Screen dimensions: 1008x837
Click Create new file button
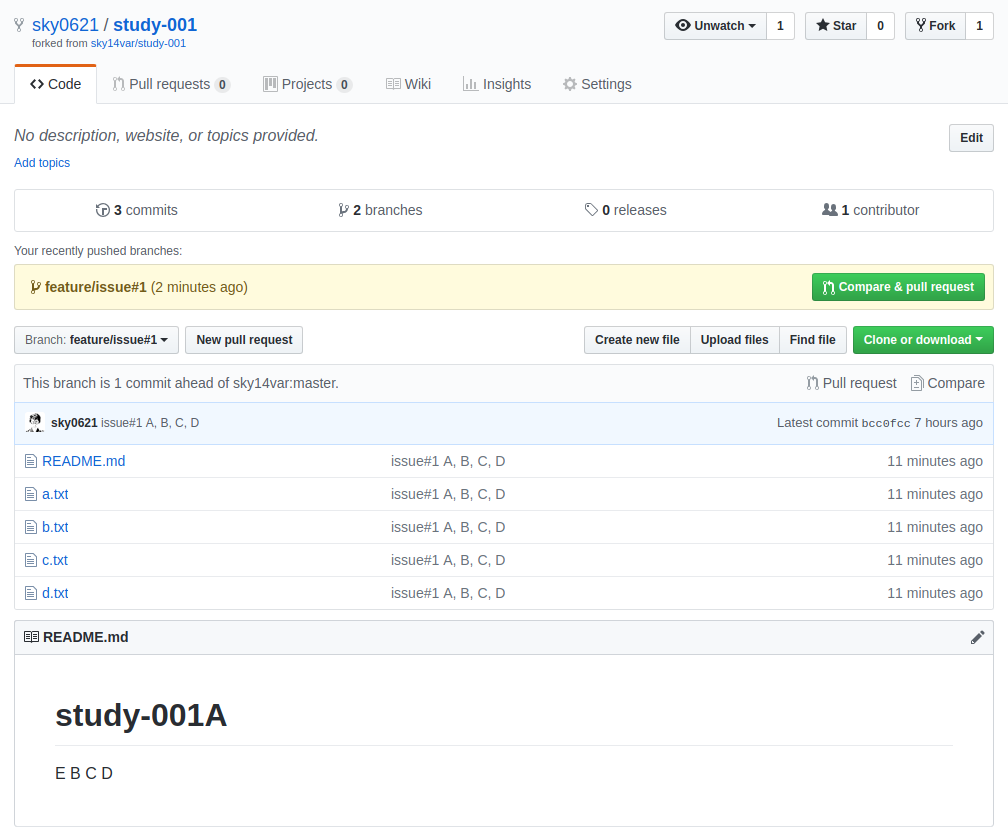pos(637,340)
